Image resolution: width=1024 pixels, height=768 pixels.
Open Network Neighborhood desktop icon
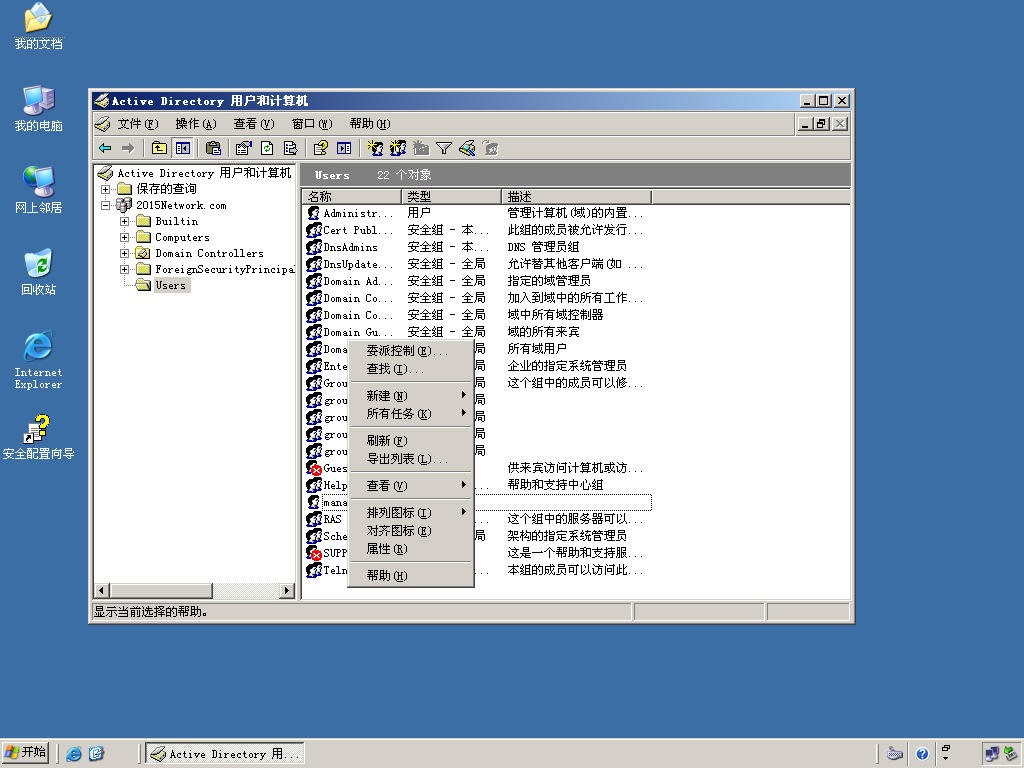(x=38, y=190)
